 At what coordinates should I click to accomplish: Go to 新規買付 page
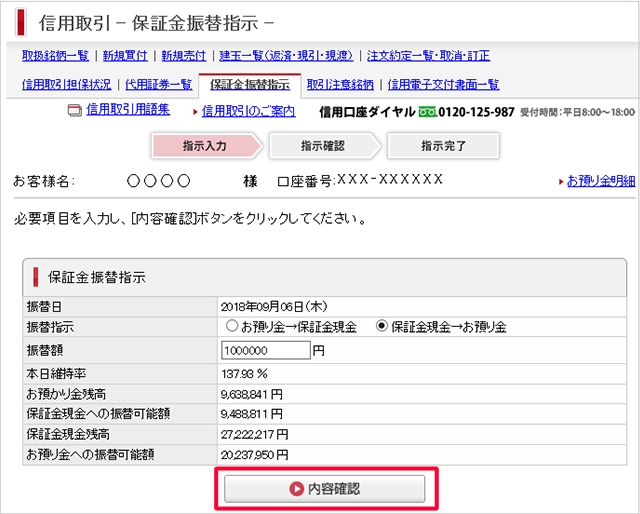[125, 56]
